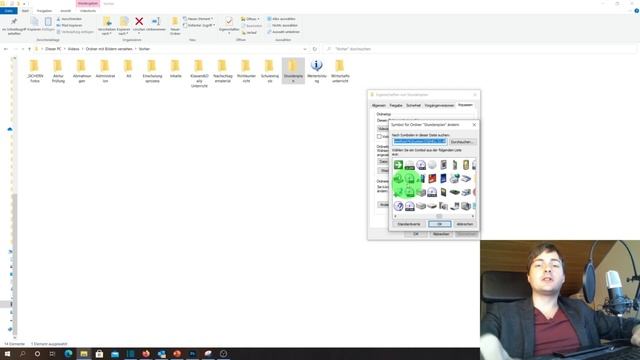The image size is (640, 360).
Task: Open the blue Datei tab
Action: [9, 11]
